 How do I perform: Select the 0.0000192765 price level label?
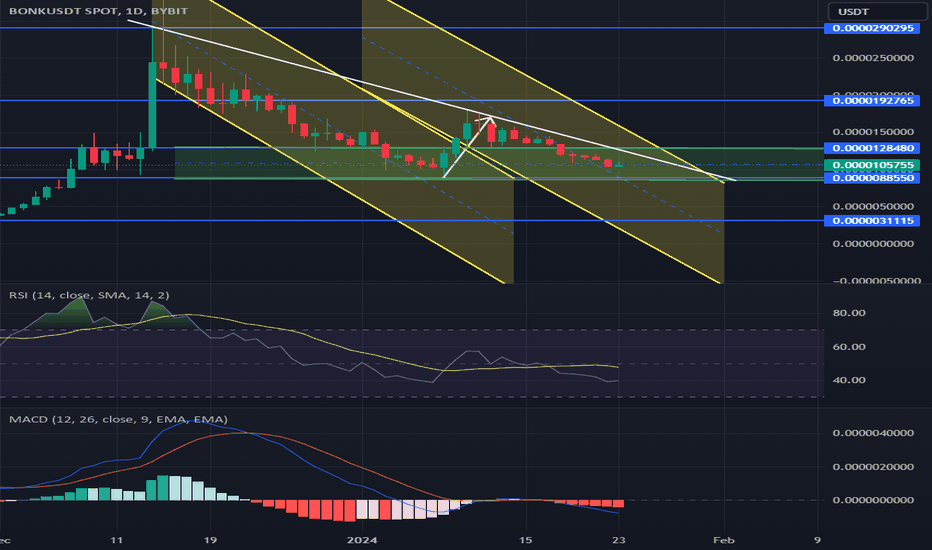872,100
